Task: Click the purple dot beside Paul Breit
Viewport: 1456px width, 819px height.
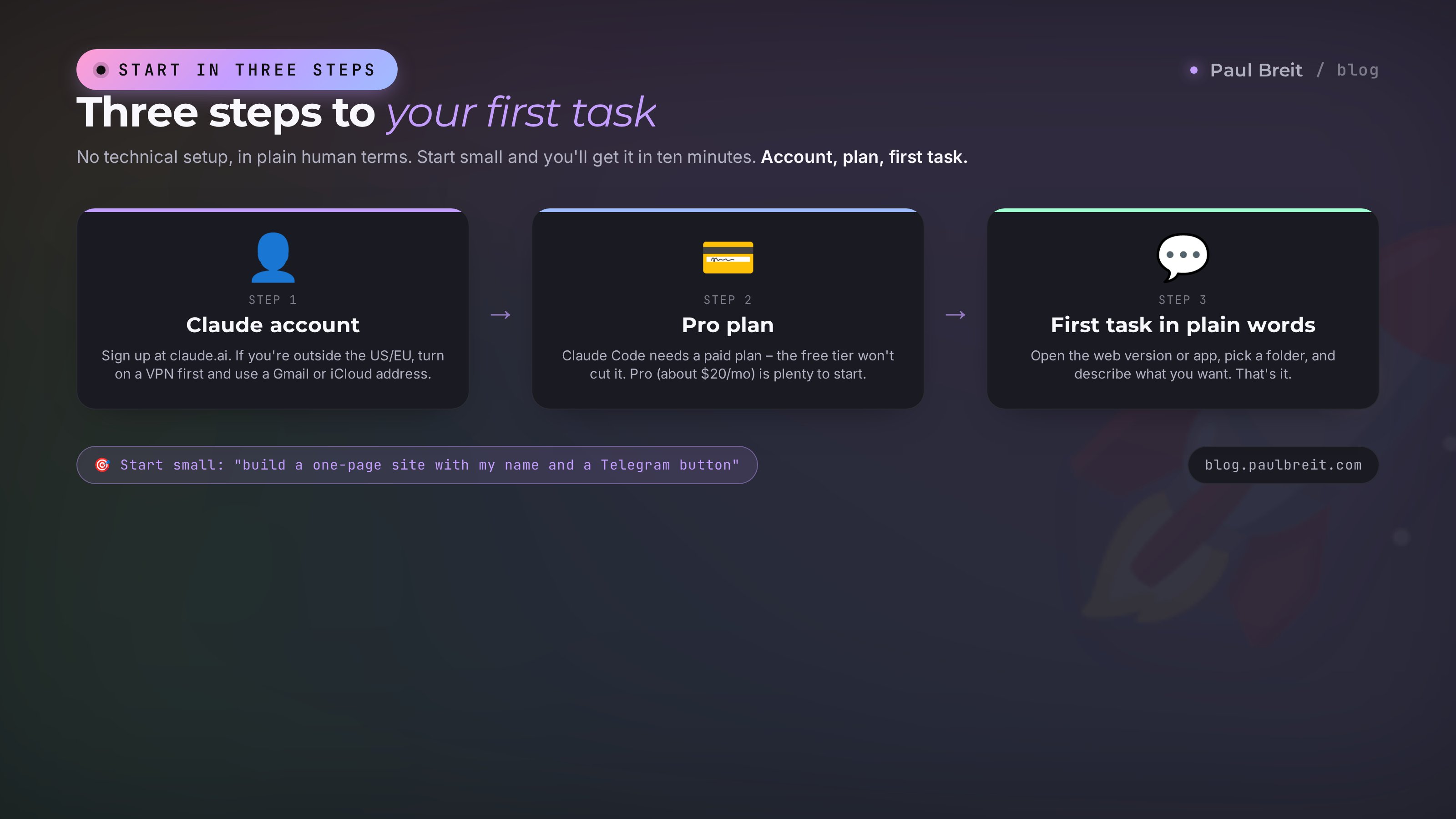Action: [x=1194, y=70]
